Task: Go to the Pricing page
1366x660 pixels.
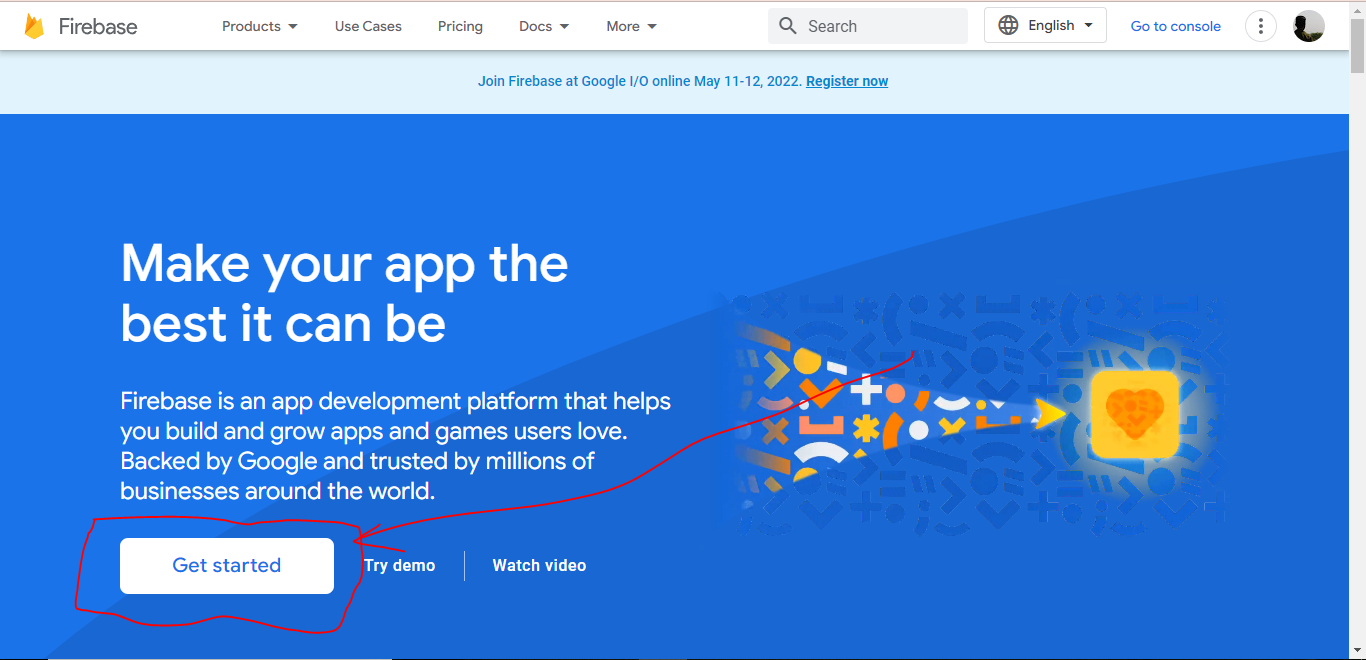Action: (x=460, y=26)
